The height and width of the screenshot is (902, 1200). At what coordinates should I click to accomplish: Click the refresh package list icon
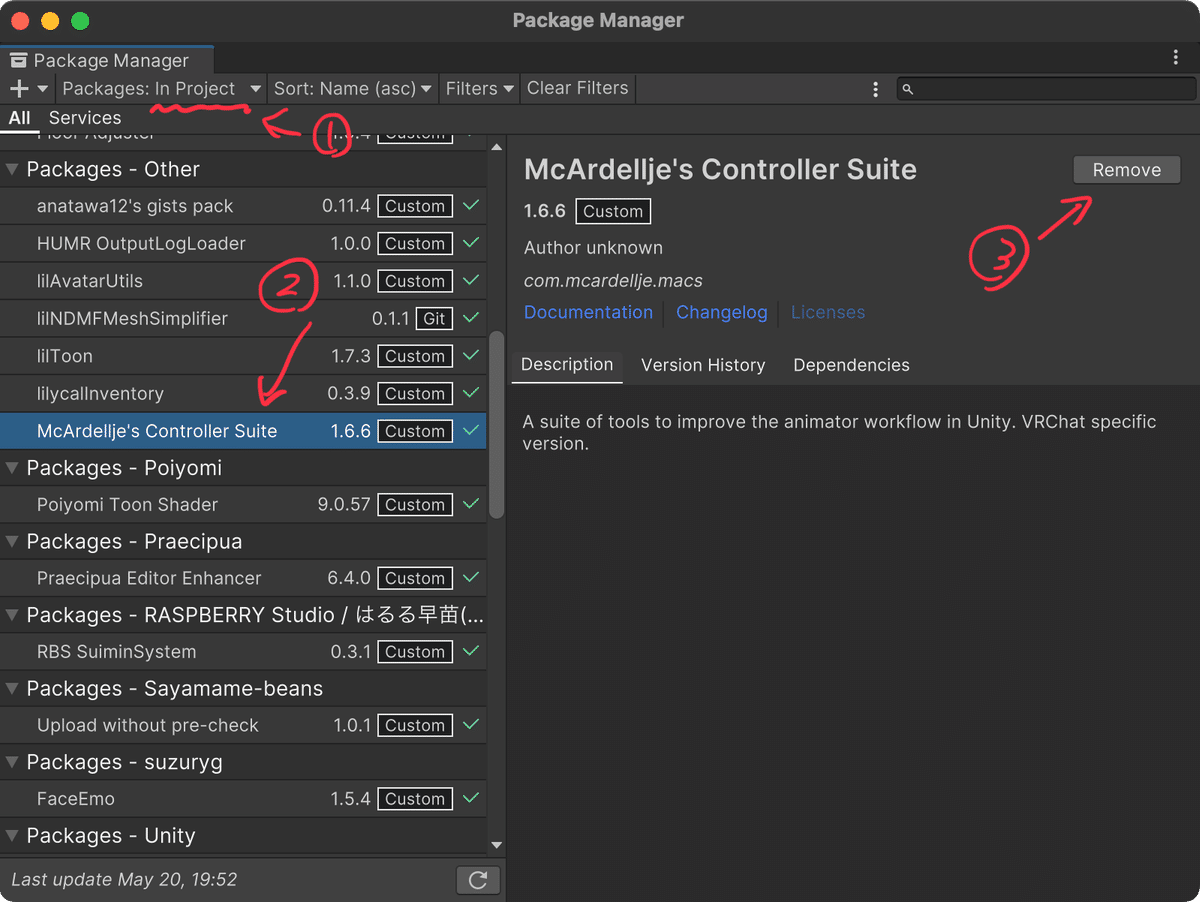(x=478, y=880)
